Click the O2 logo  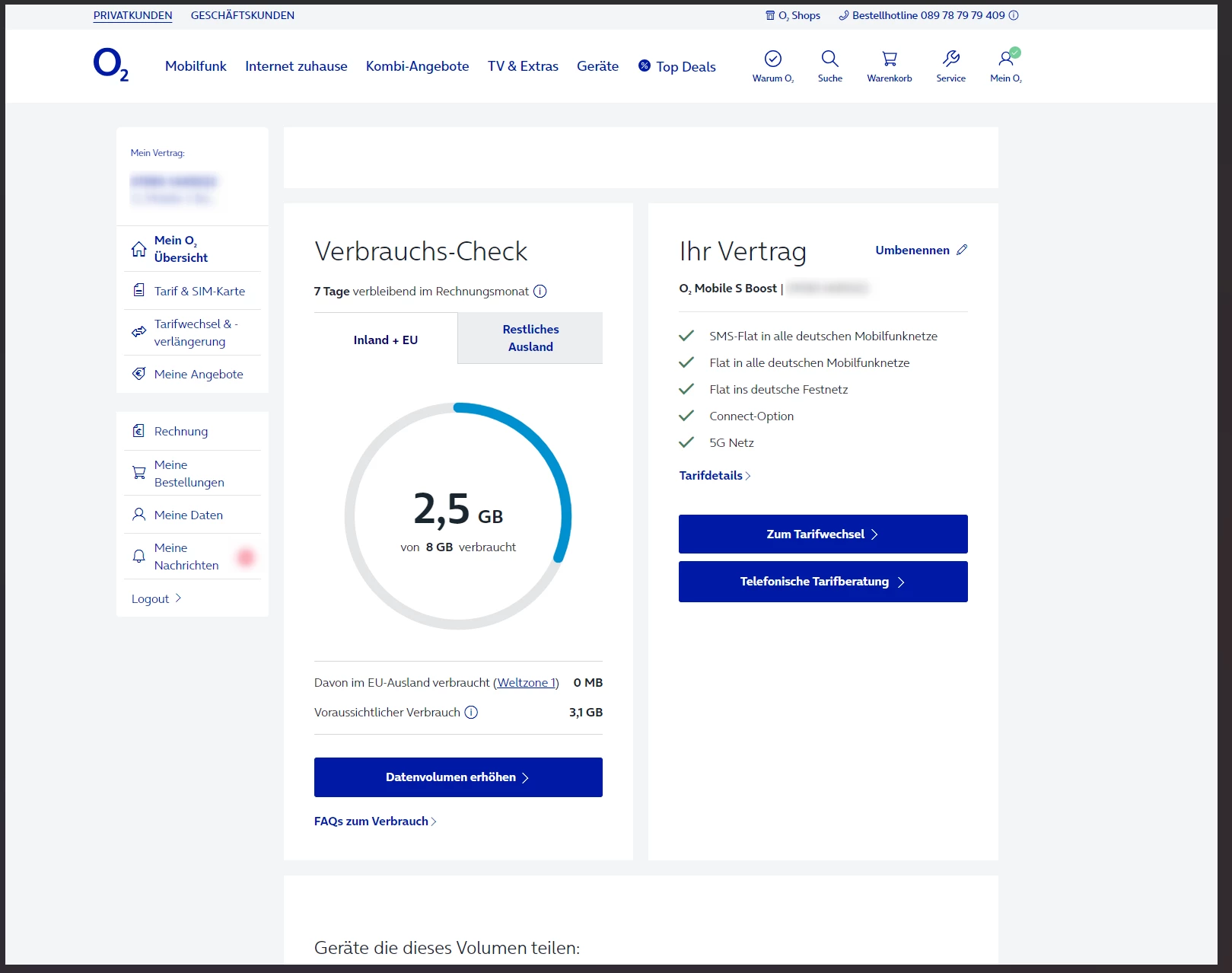click(x=110, y=65)
